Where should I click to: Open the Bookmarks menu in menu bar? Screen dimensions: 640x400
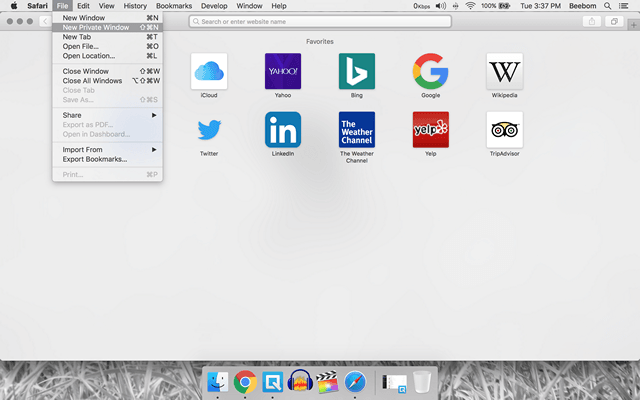tap(174, 6)
